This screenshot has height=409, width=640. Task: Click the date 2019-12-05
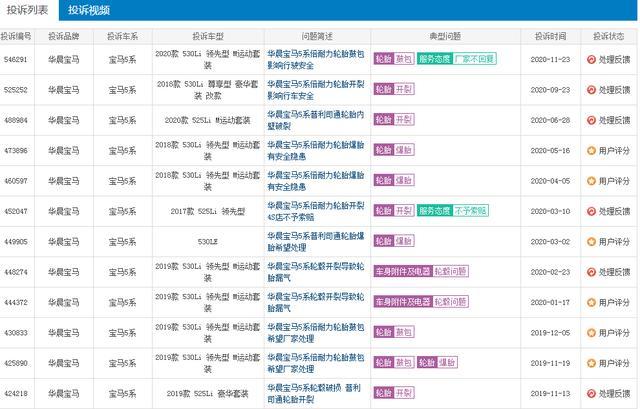550,333
